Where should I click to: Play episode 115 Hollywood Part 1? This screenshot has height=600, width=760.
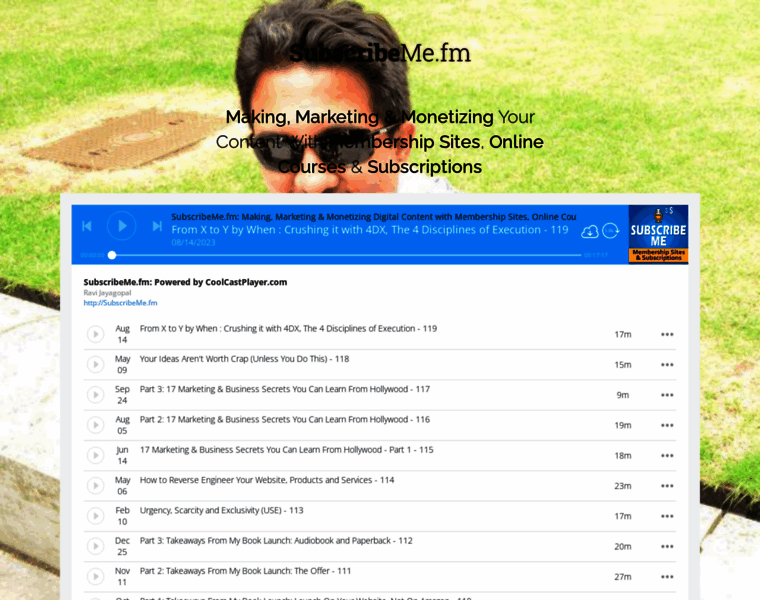point(95,455)
